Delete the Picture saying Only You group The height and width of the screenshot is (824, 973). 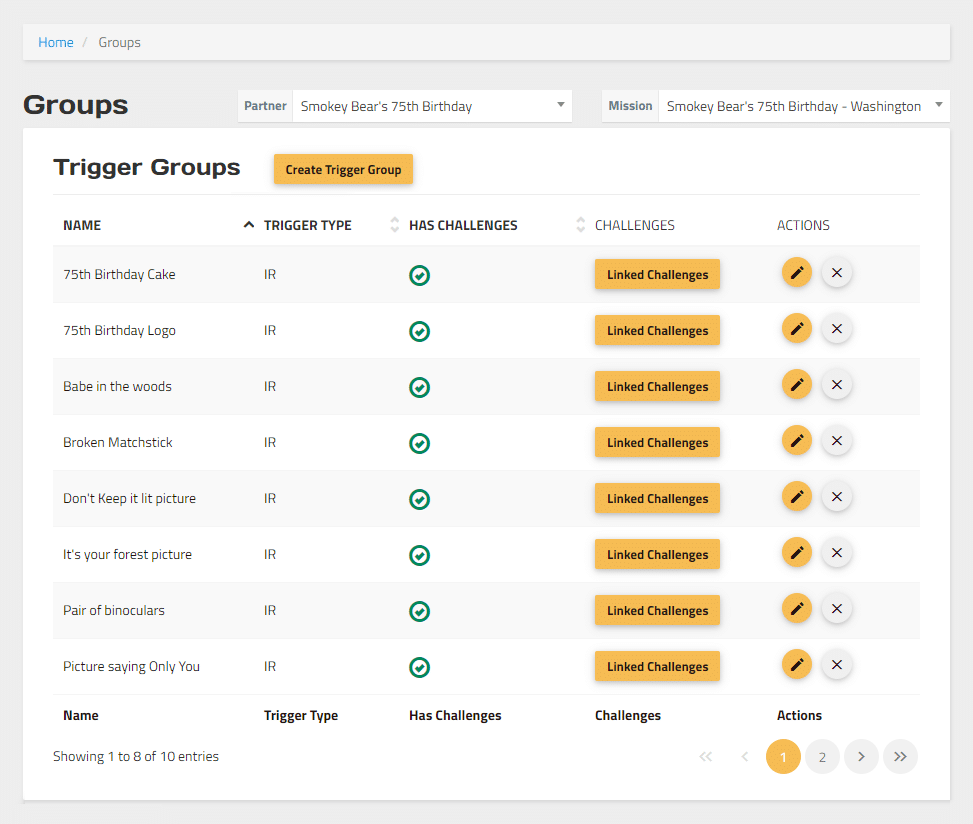[837, 665]
